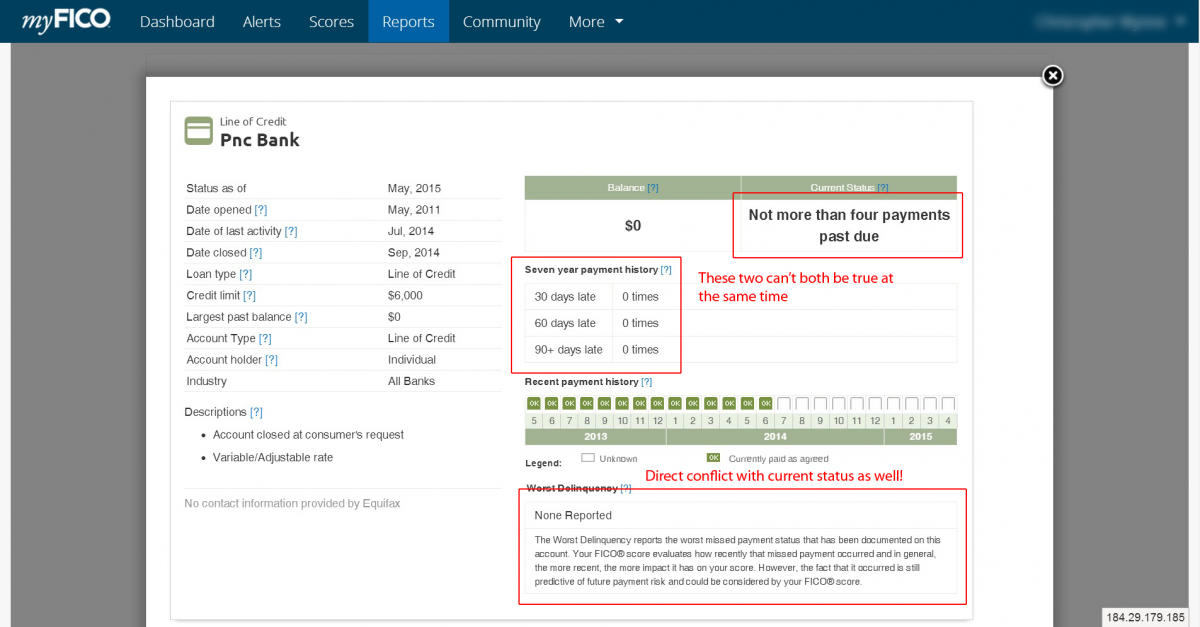Select the 'Pnc Bank' account title
Viewport: 1200px width, 627px height.
click(x=260, y=140)
